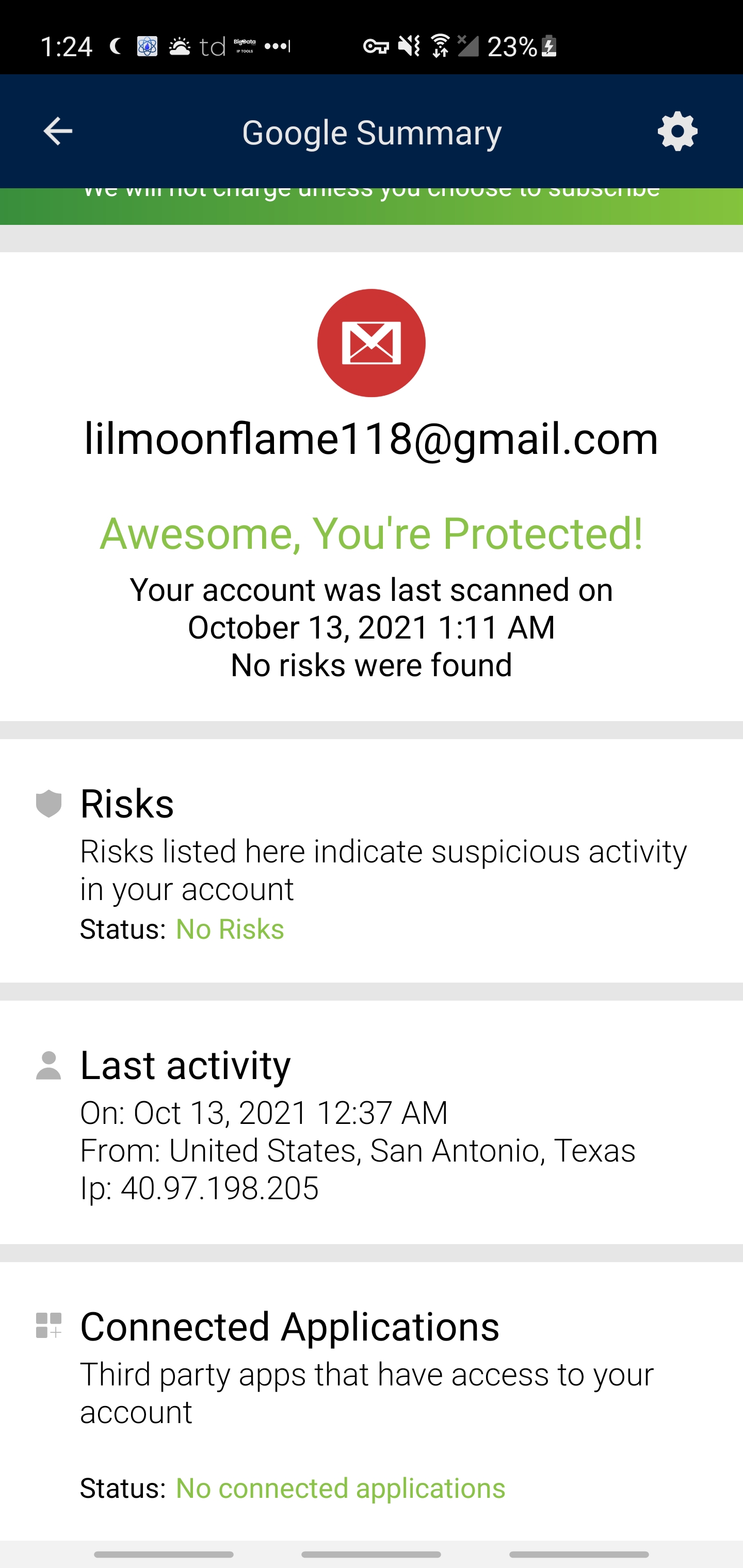
Task: Open settings via the gear icon
Action: [x=677, y=132]
